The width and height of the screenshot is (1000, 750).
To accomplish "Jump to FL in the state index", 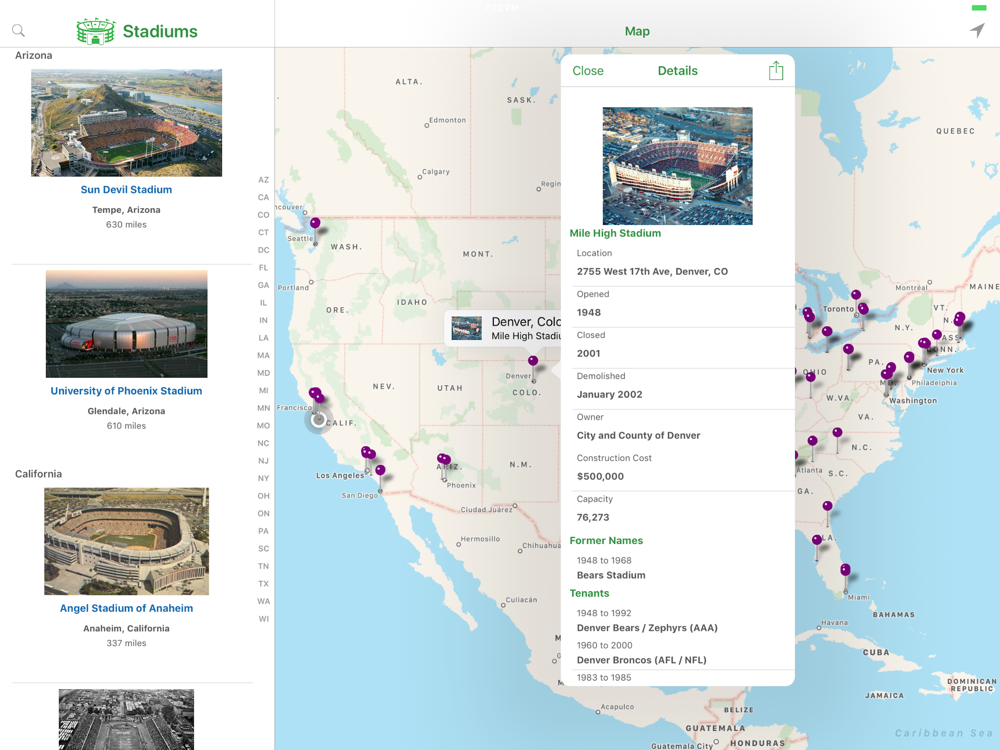I will click(x=263, y=268).
